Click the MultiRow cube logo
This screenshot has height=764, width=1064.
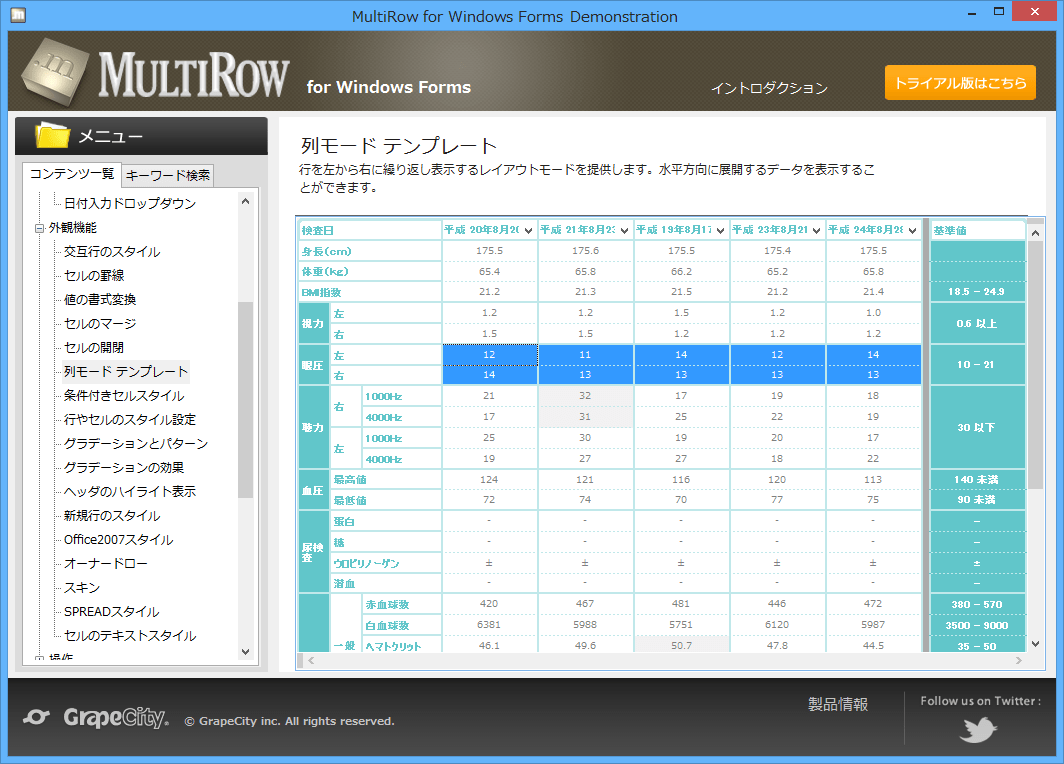point(55,70)
